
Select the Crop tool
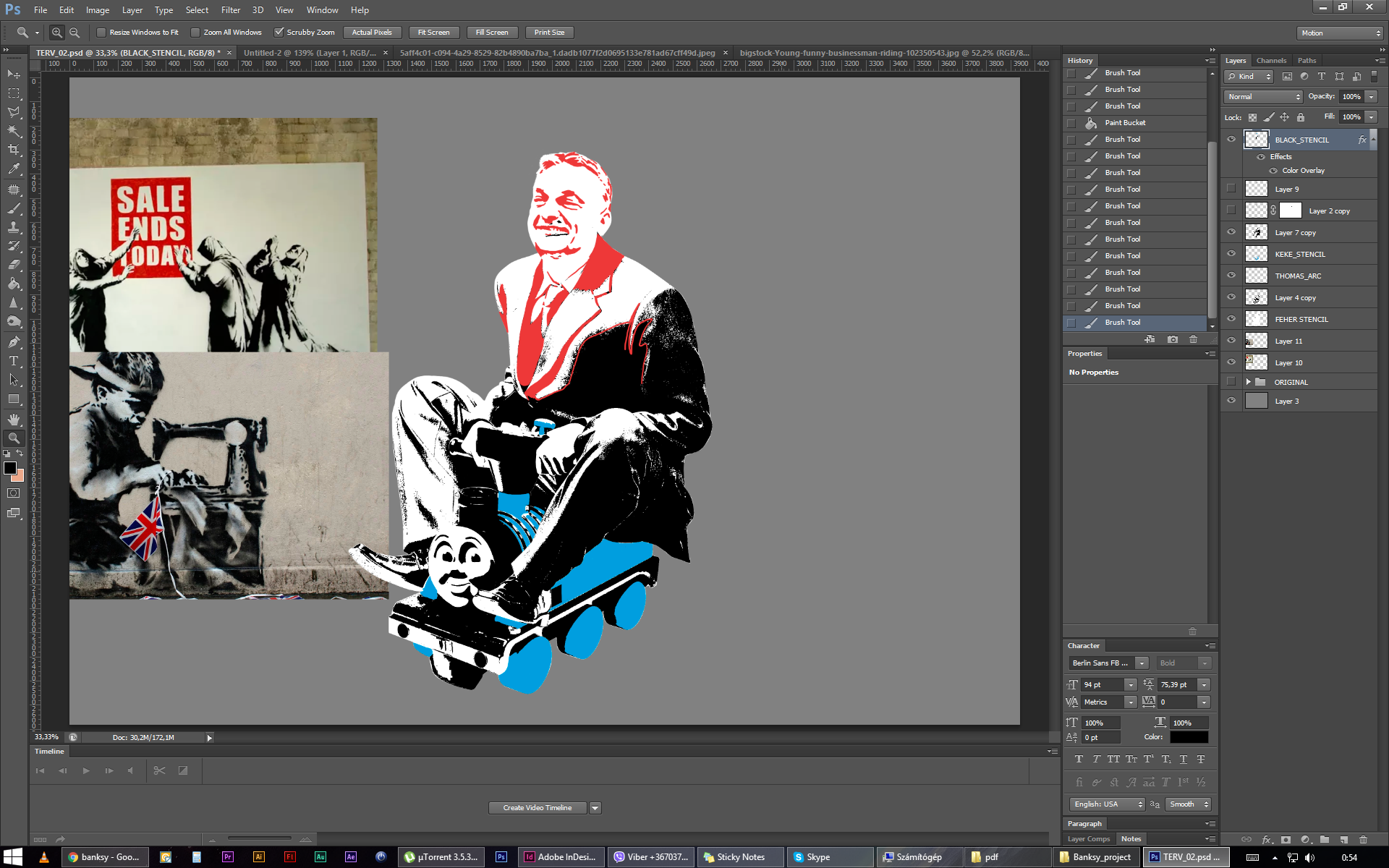point(14,150)
